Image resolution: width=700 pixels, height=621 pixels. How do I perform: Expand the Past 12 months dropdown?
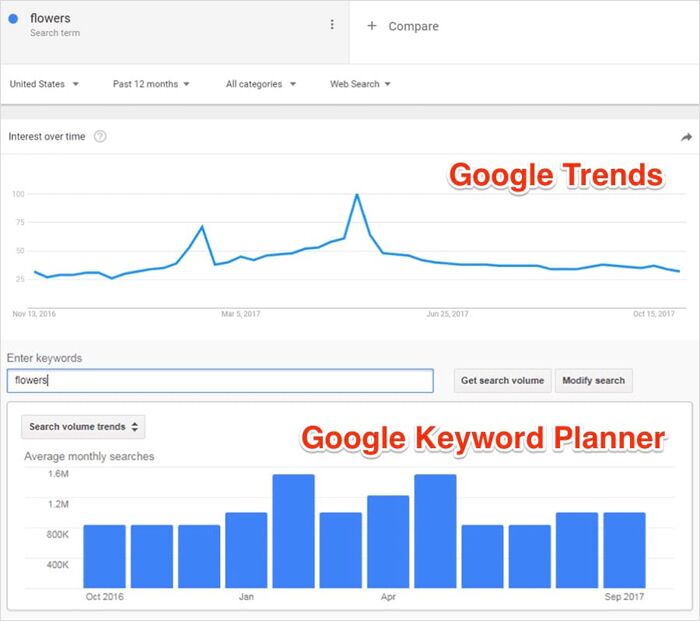151,84
